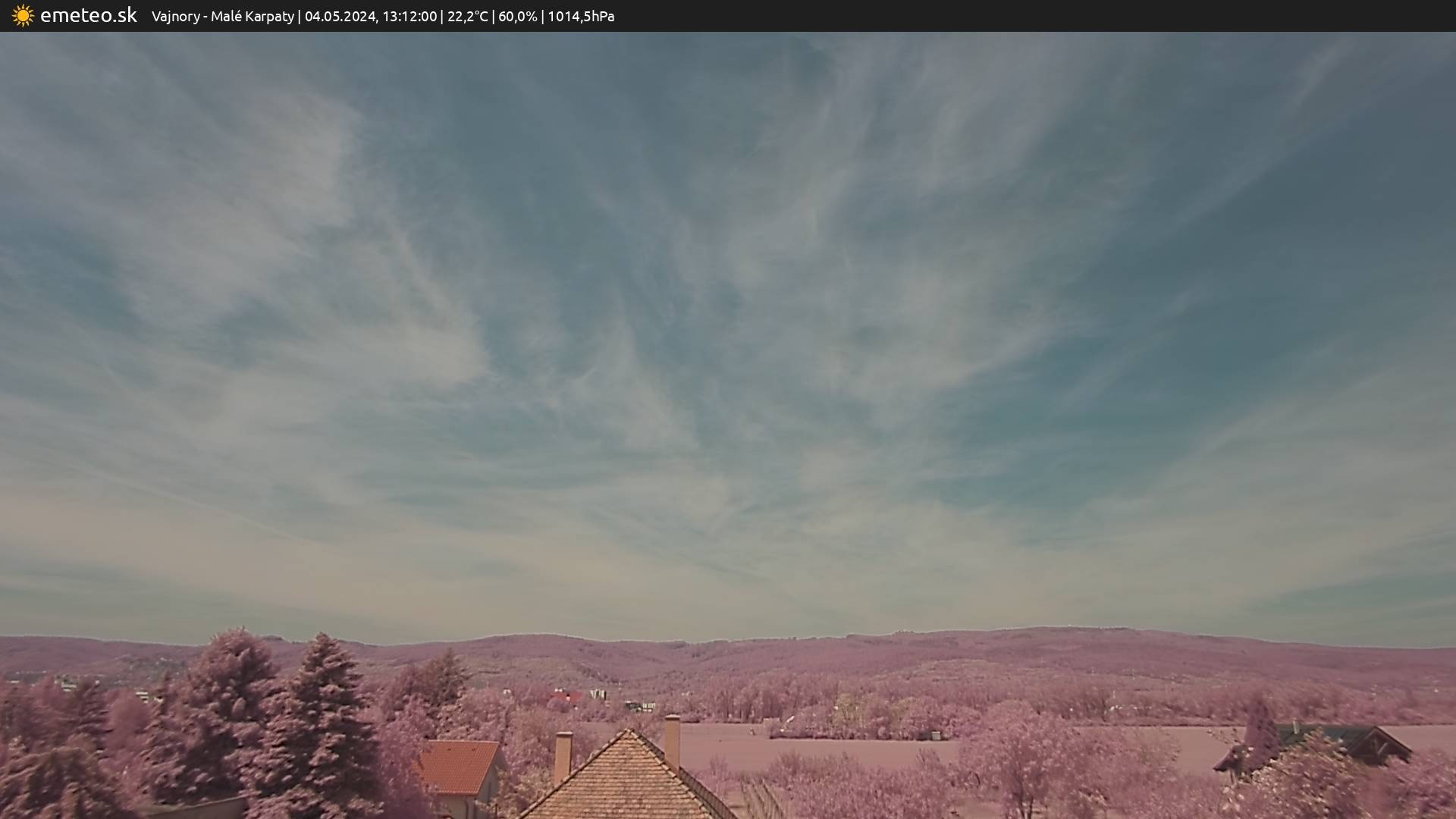Click the sun logo icon

23,16
